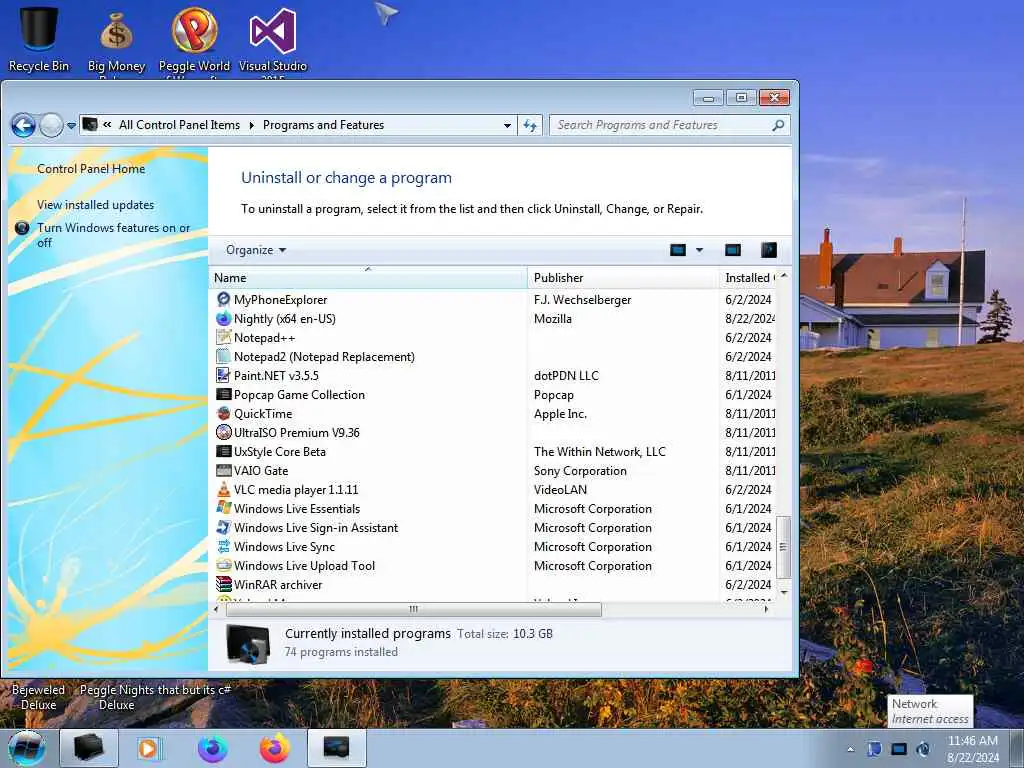Click the UxStyle Core Beta icon
This screenshot has width=1024, height=768.
(x=223, y=451)
